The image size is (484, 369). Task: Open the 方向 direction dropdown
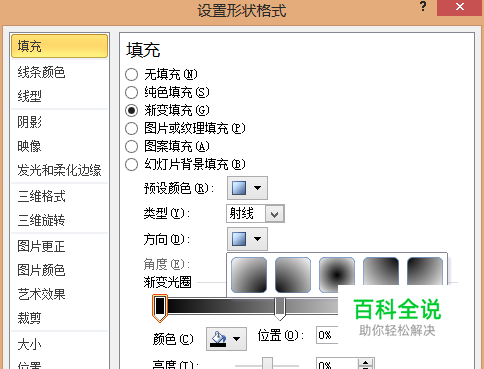[x=247, y=239]
